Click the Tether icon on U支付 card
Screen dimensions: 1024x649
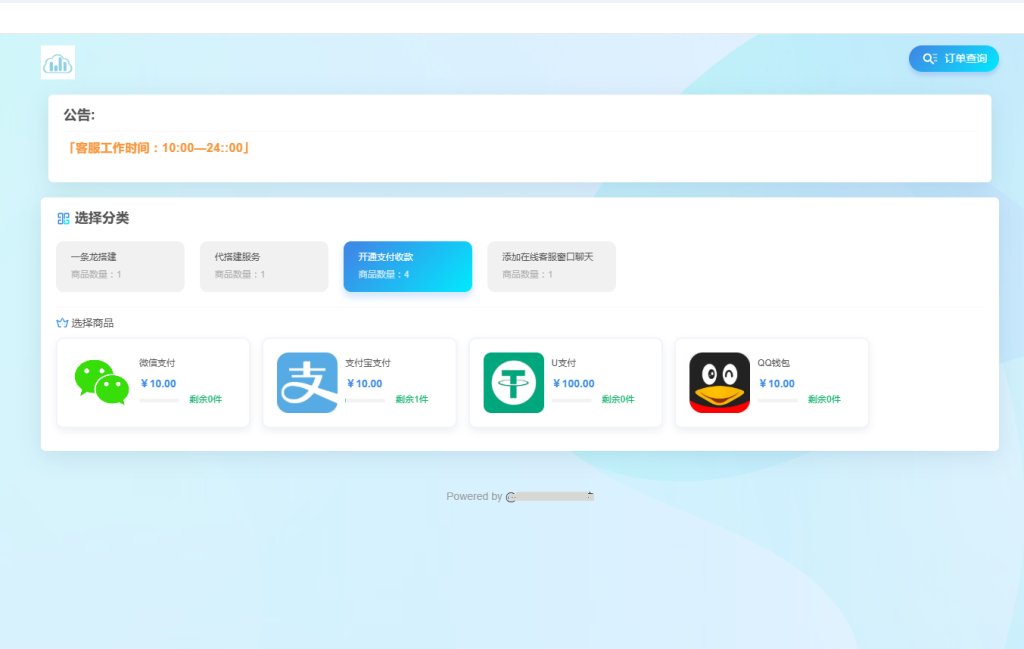pyautogui.click(x=513, y=382)
